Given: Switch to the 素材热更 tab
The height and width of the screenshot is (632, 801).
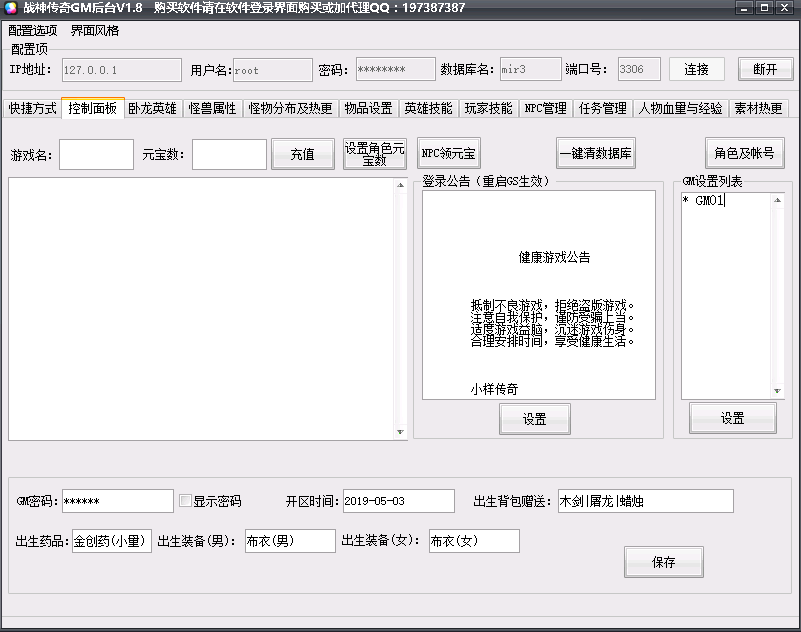Looking at the screenshot, I should 757,107.
